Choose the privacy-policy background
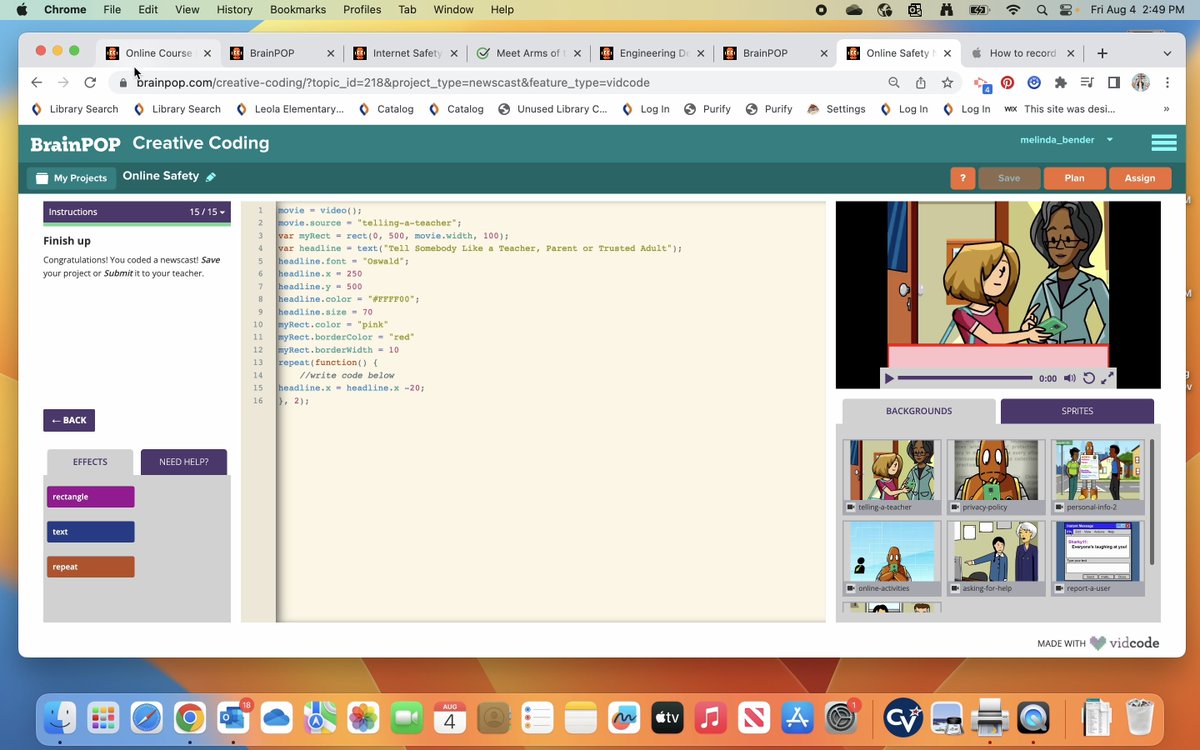 pos(996,476)
